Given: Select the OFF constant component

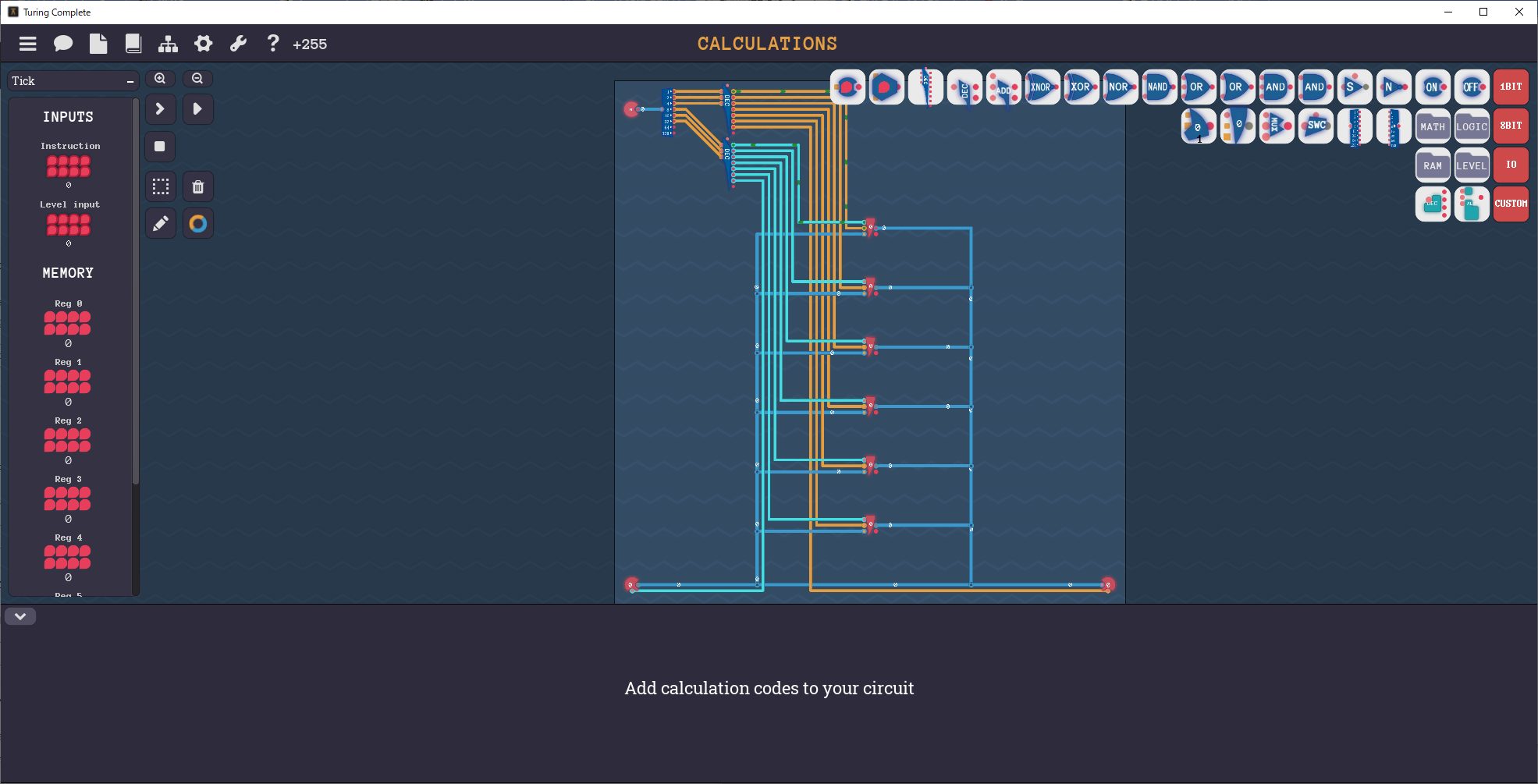Looking at the screenshot, I should click(x=1471, y=87).
